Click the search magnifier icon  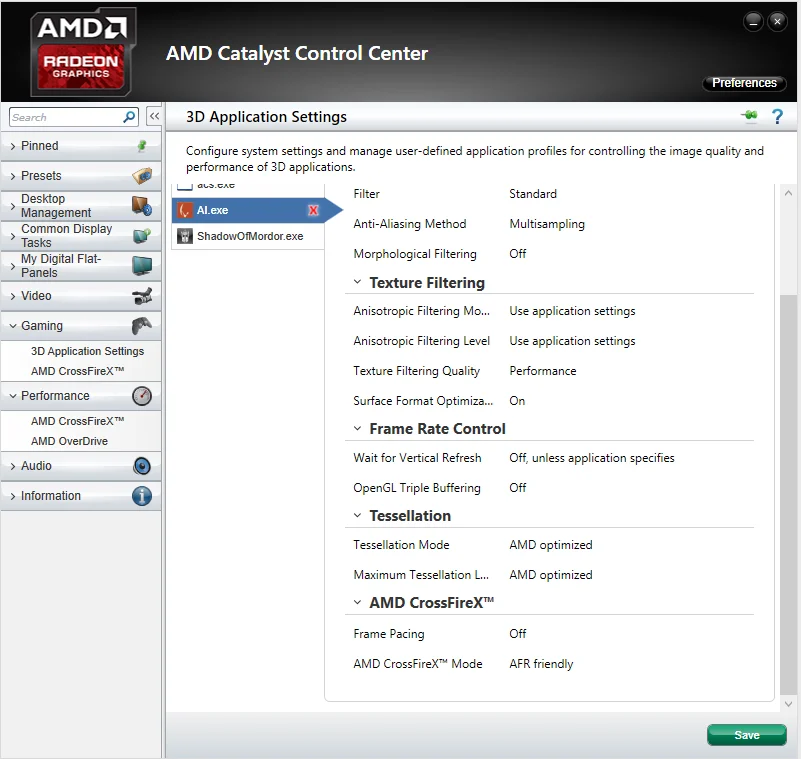[x=129, y=117]
